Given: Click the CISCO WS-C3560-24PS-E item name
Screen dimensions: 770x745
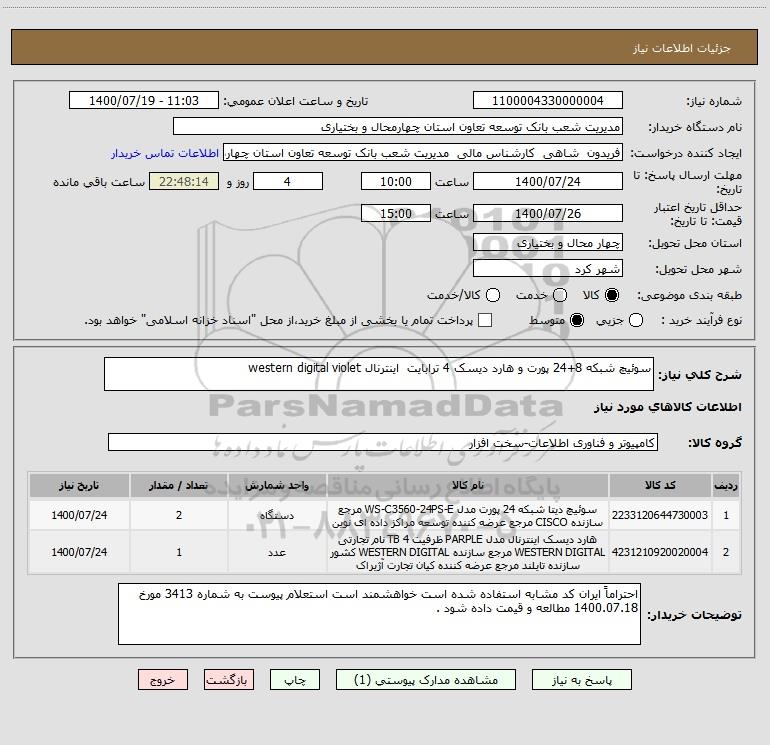Looking at the screenshot, I should click(468, 516).
